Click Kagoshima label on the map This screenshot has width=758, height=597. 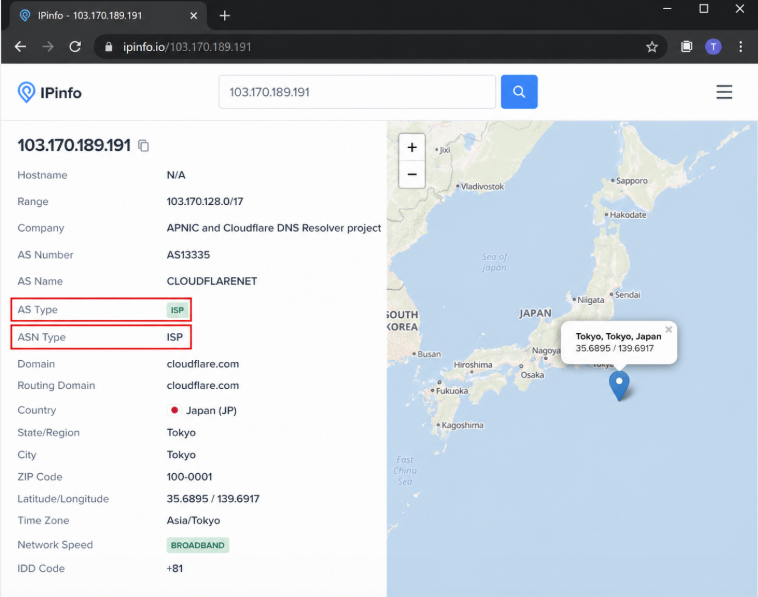(462, 425)
